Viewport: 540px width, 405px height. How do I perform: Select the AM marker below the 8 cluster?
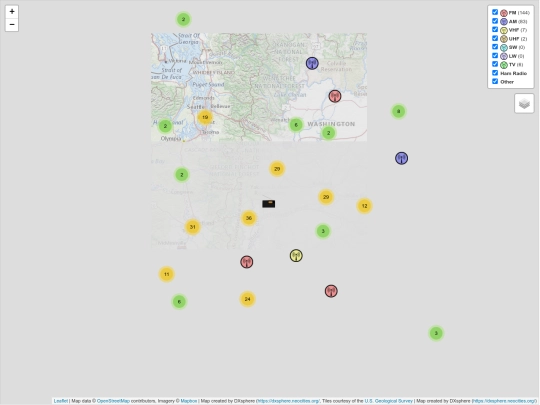pos(402,158)
